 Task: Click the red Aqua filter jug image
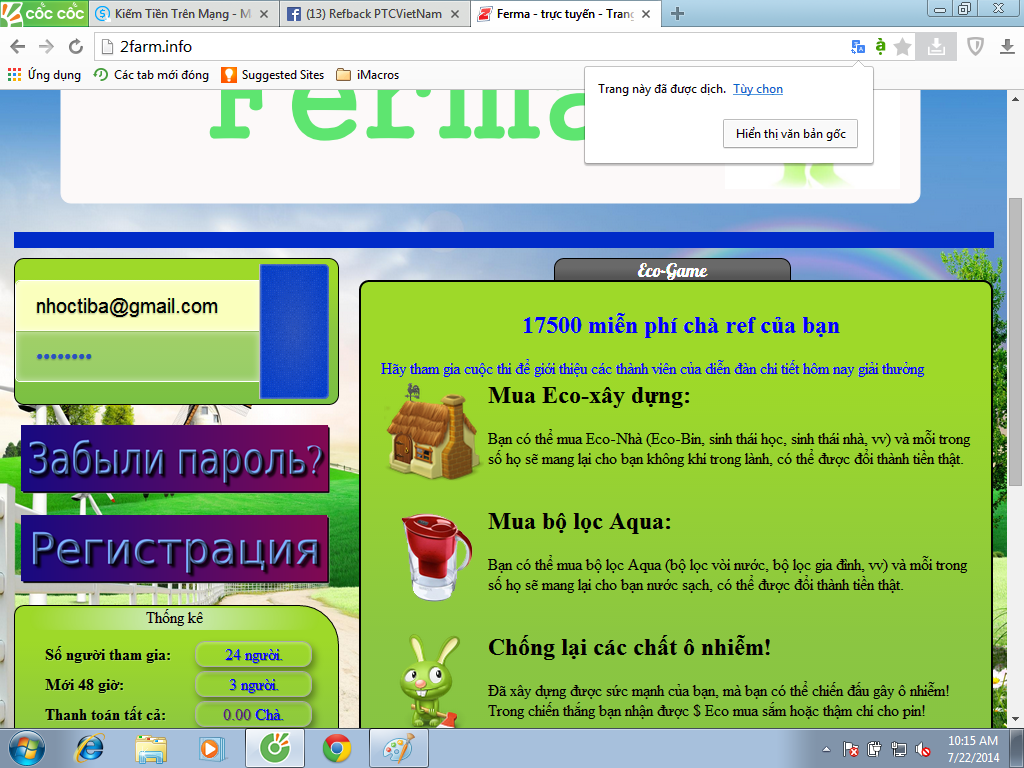(x=436, y=556)
